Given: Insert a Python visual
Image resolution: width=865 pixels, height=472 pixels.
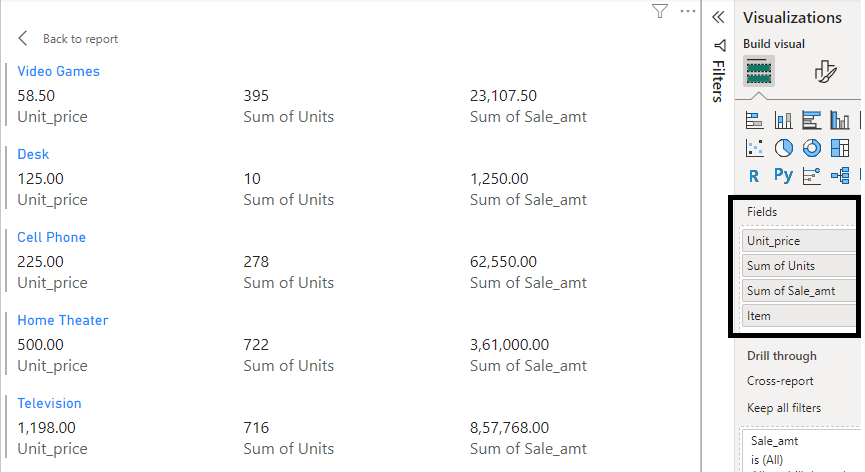Looking at the screenshot, I should (783, 175).
